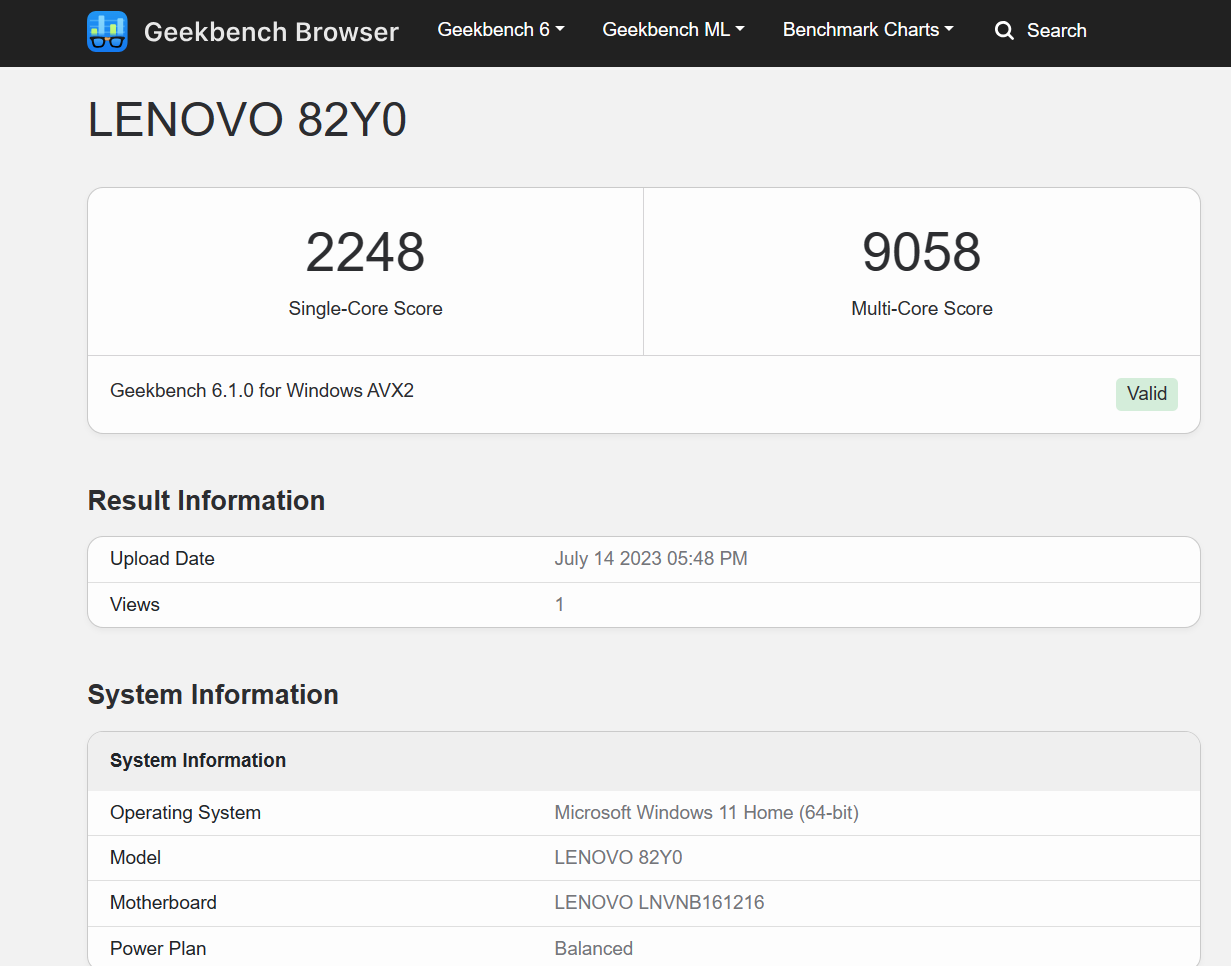Viewport: 1231px width, 966px height.
Task: Click the search magnifying glass icon
Action: tap(1004, 31)
